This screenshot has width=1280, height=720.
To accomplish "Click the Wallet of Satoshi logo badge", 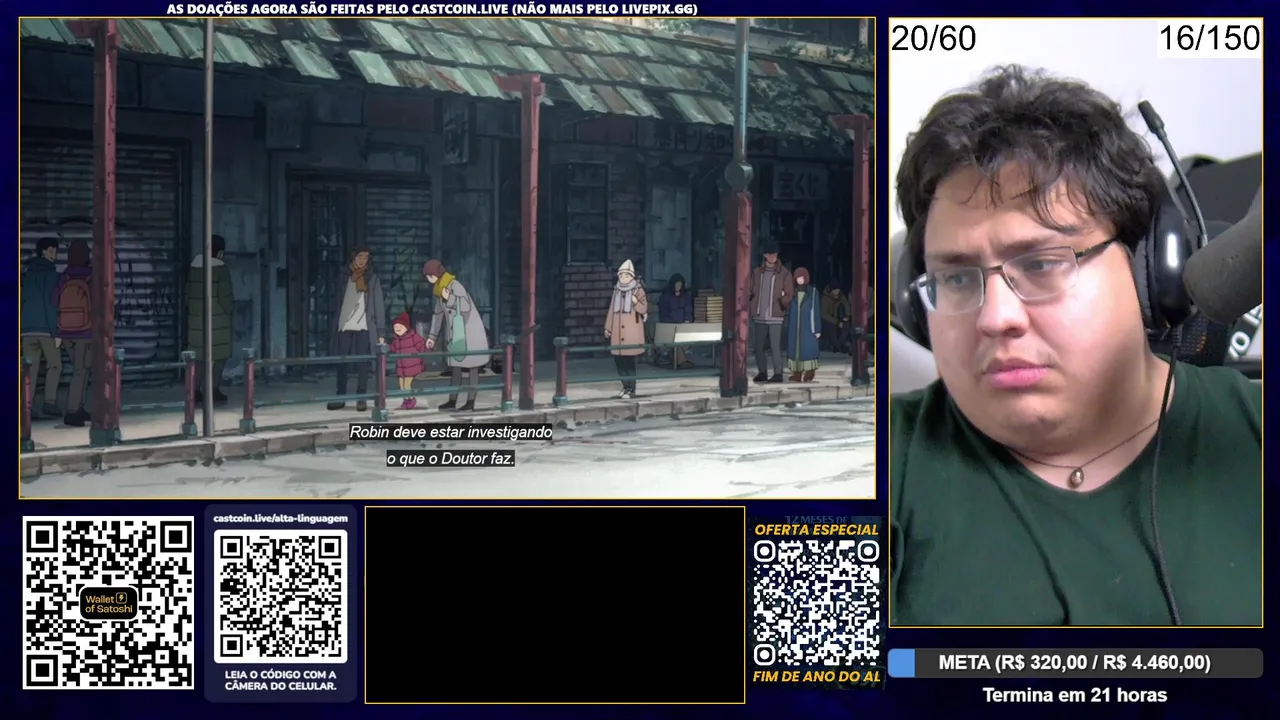I will [108, 603].
